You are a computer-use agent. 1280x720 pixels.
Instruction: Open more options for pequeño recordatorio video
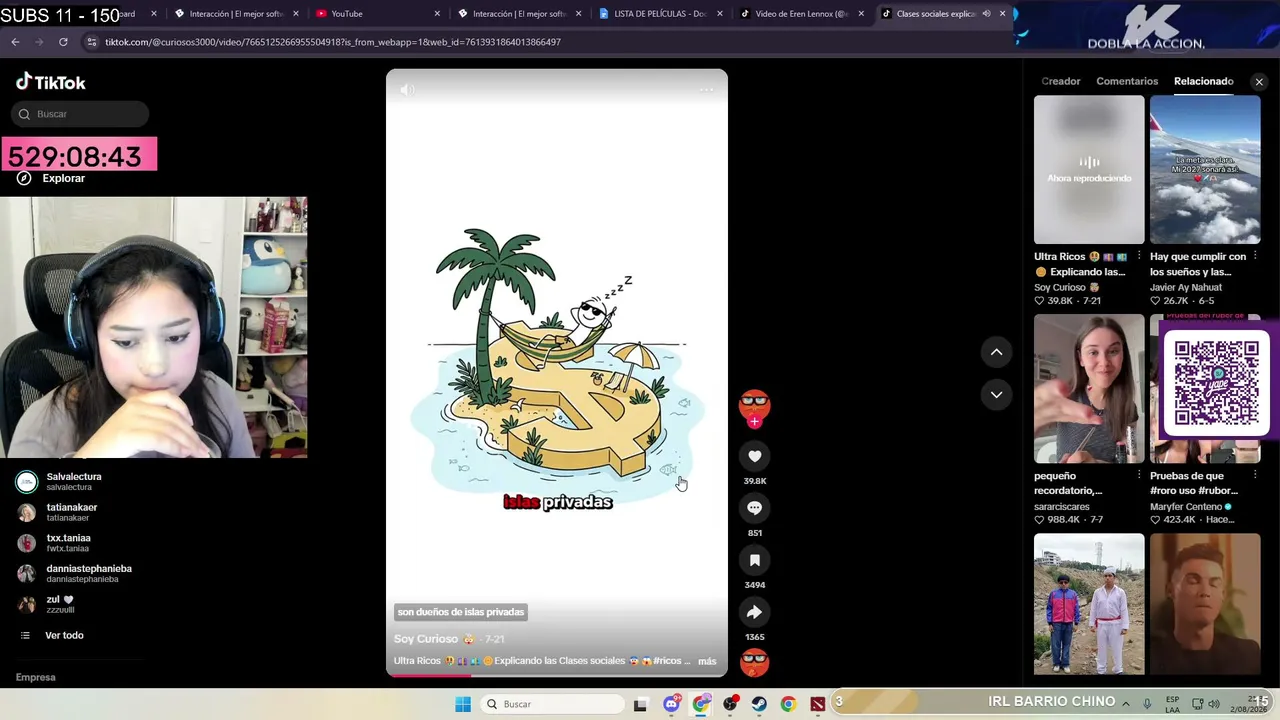coord(1139,476)
